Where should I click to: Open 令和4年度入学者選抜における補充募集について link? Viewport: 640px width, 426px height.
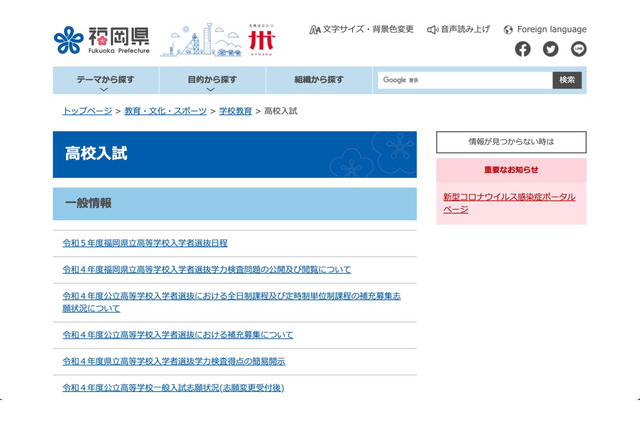pyautogui.click(x=178, y=335)
